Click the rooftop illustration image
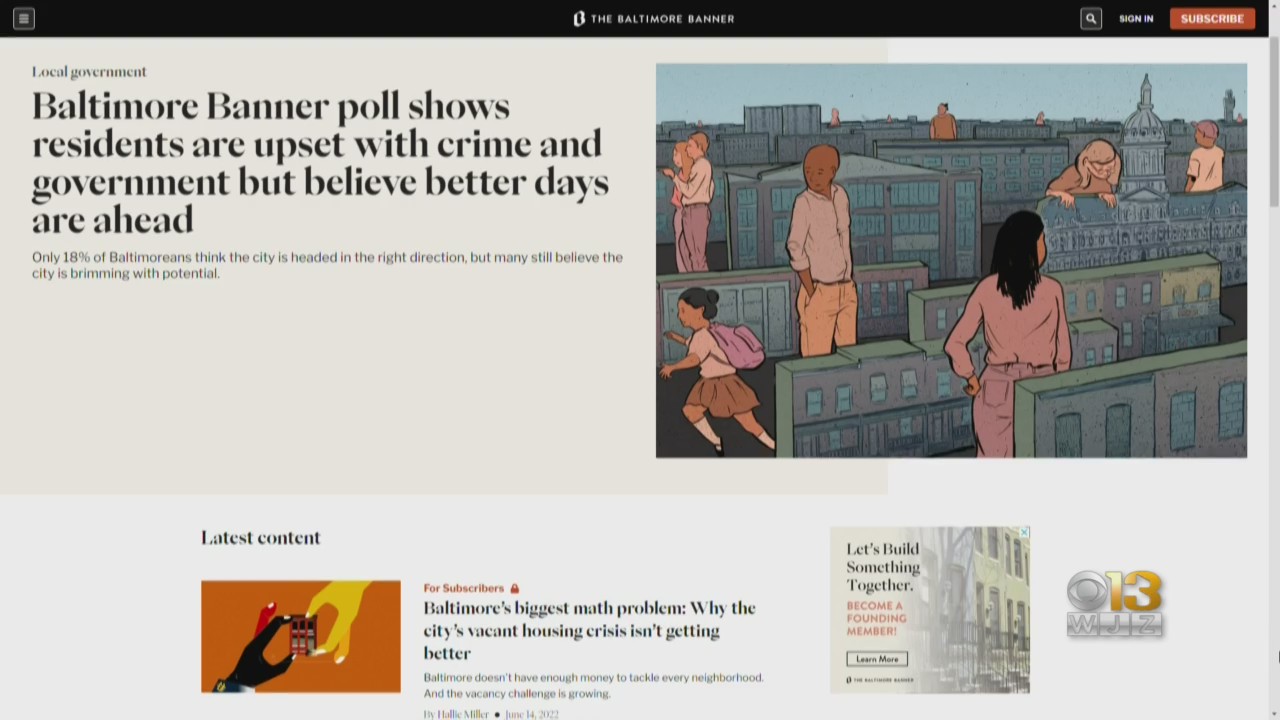 coord(951,260)
